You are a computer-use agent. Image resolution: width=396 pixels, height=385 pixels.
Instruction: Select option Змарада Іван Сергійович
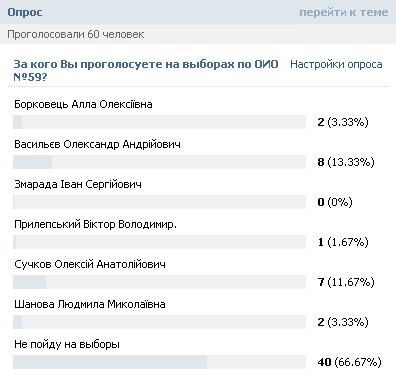tap(78, 184)
